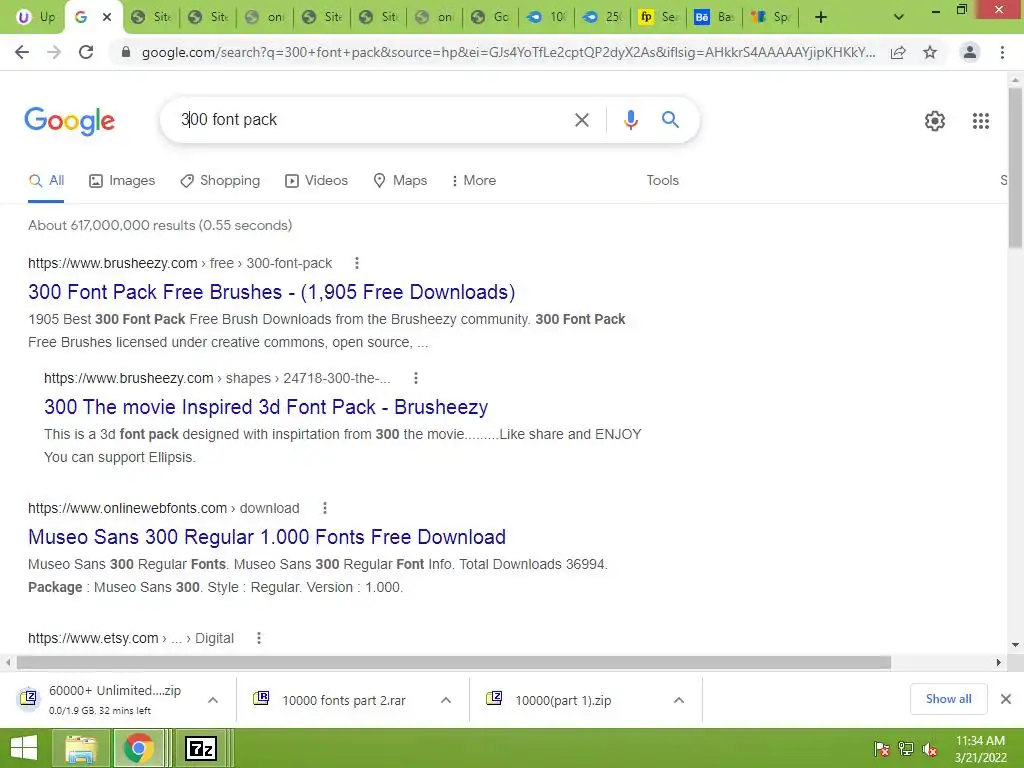Open Action Center flag tray icon

881,749
